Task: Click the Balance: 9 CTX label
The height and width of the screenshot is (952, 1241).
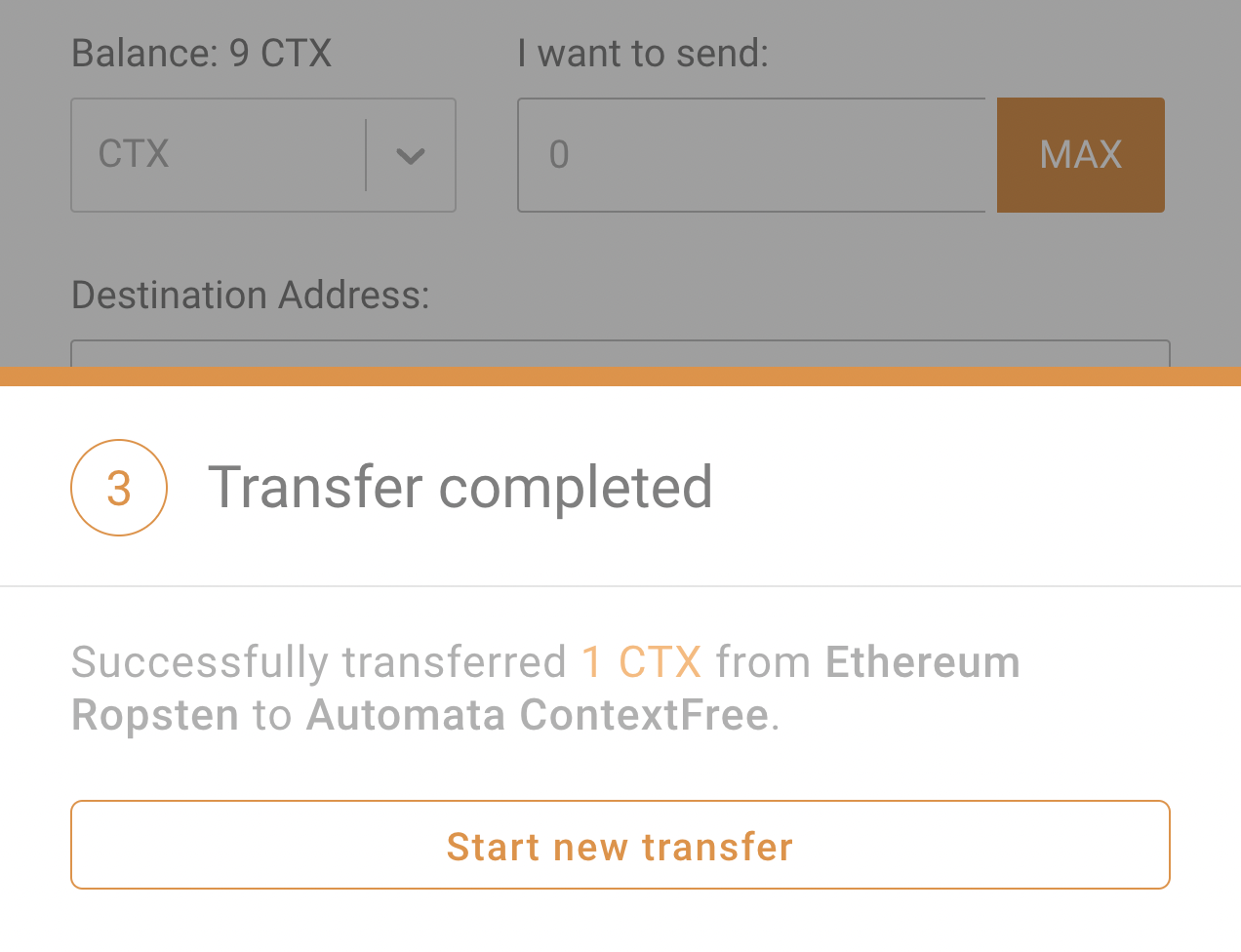Action: point(201,53)
